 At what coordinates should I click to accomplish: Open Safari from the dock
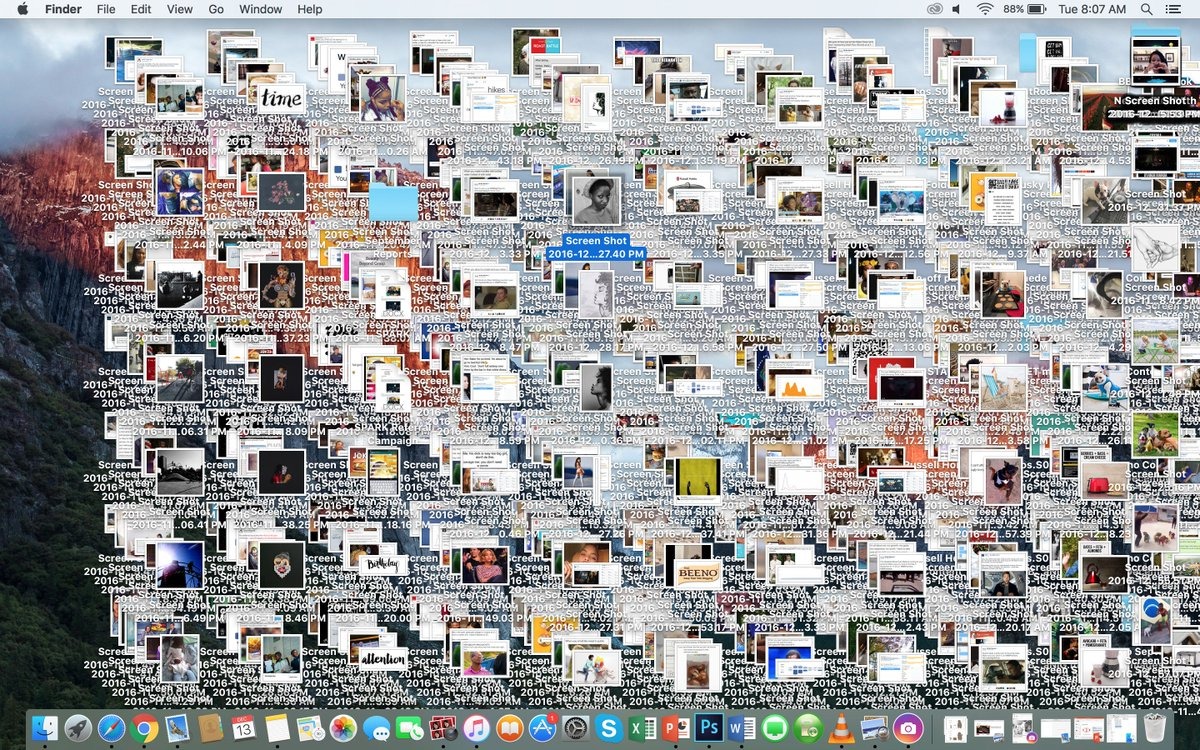111,729
